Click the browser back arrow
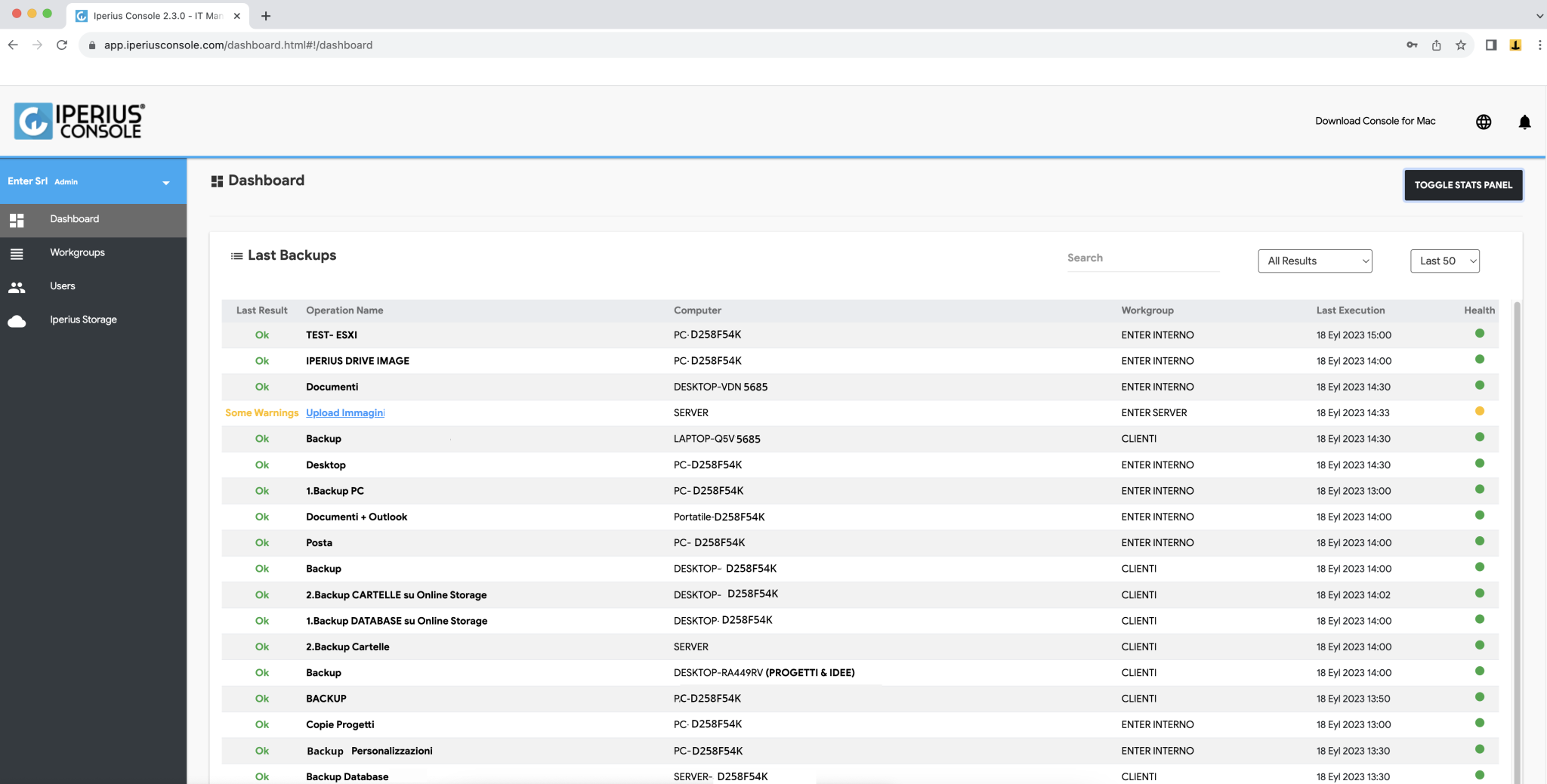Screen dimensions: 1547x784 click(13, 45)
